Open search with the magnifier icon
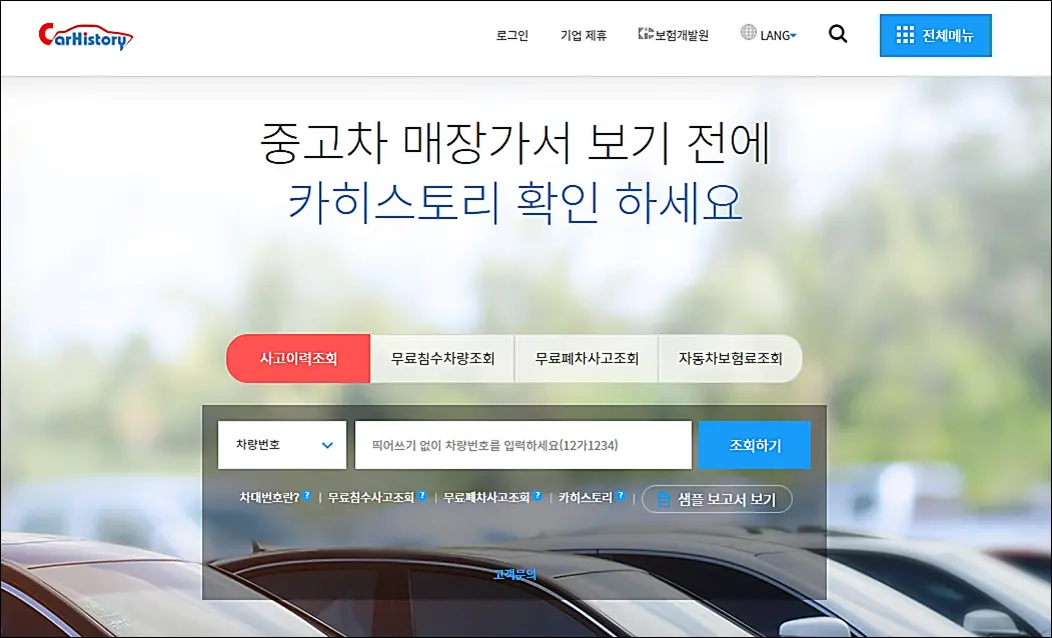This screenshot has width=1052, height=638. click(837, 34)
